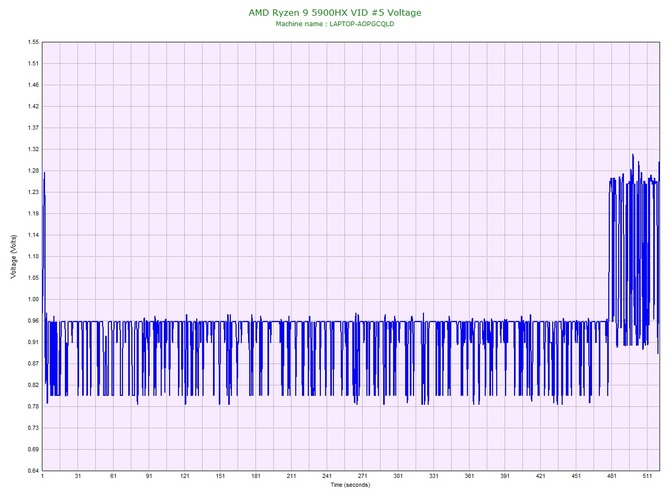Click the 151 tick on the time axis
Screen dimensions: 670x502
(220, 476)
